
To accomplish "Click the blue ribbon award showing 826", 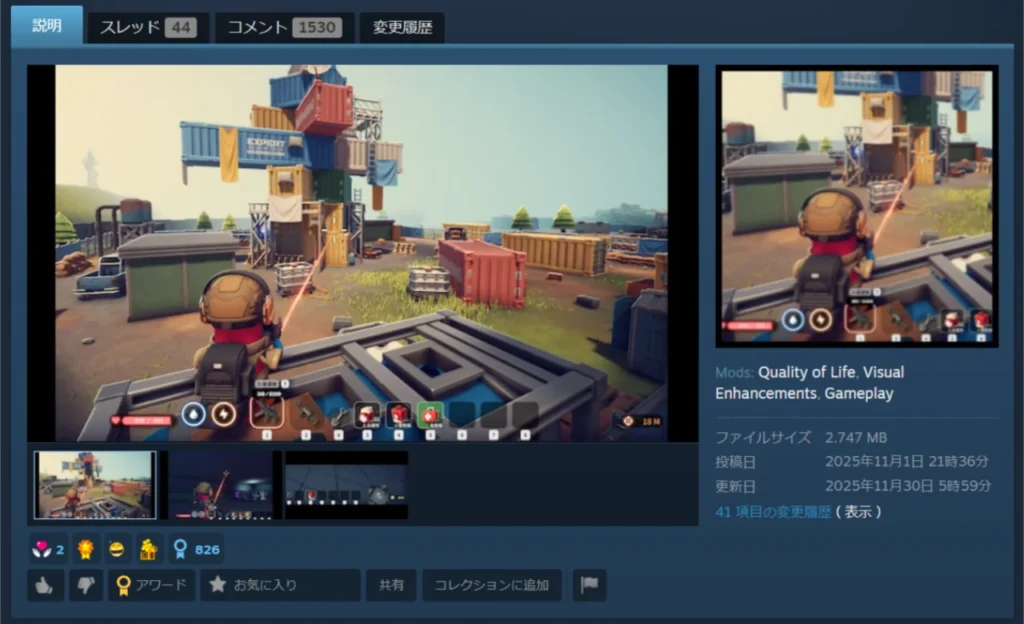I will tap(194, 549).
